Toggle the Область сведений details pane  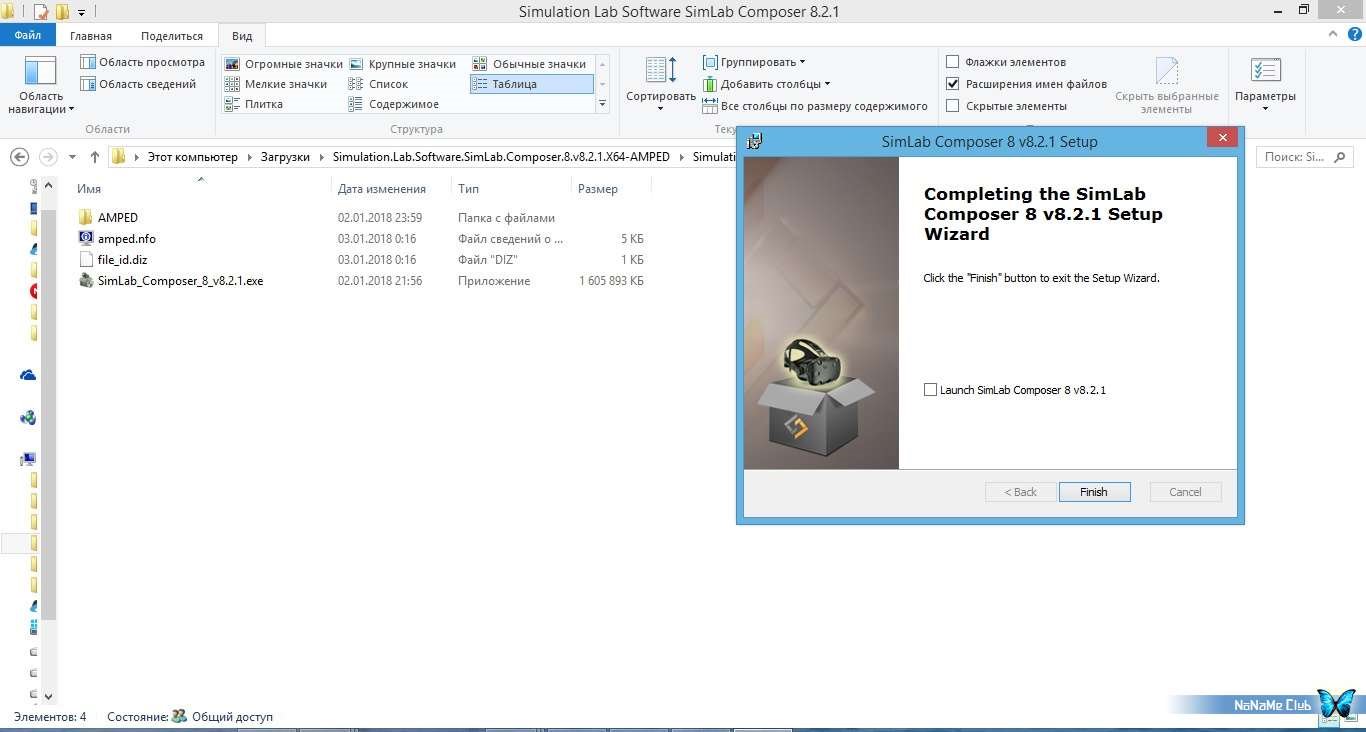pos(138,84)
